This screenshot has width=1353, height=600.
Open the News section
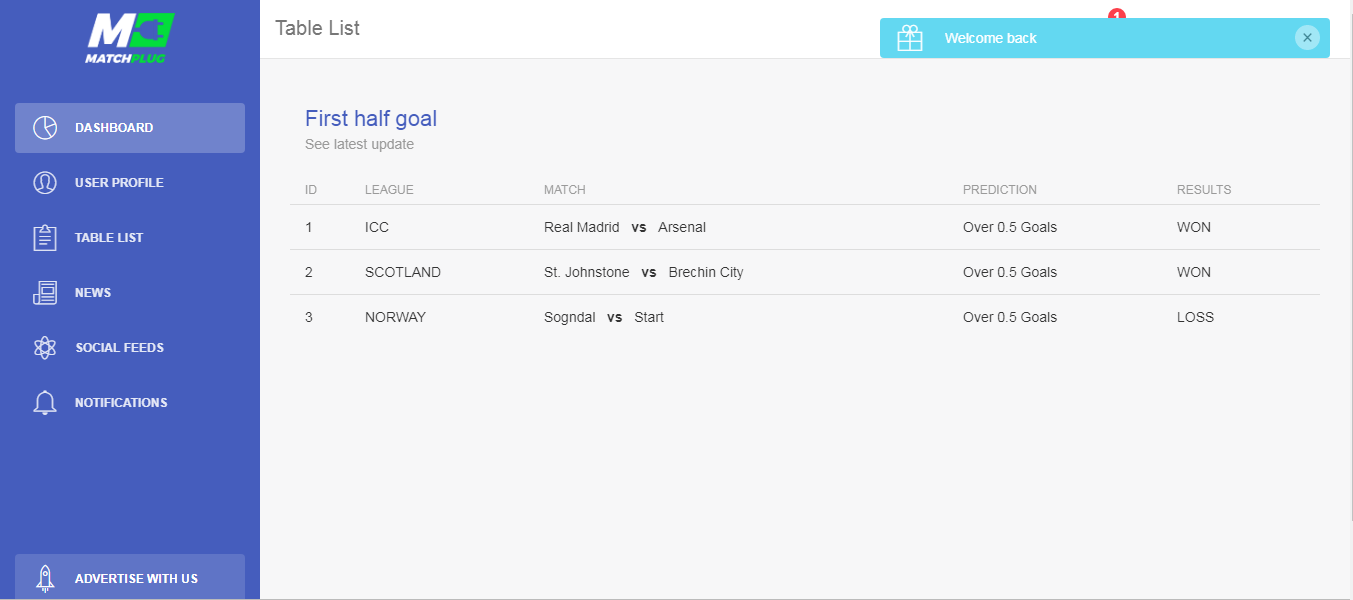coord(130,293)
